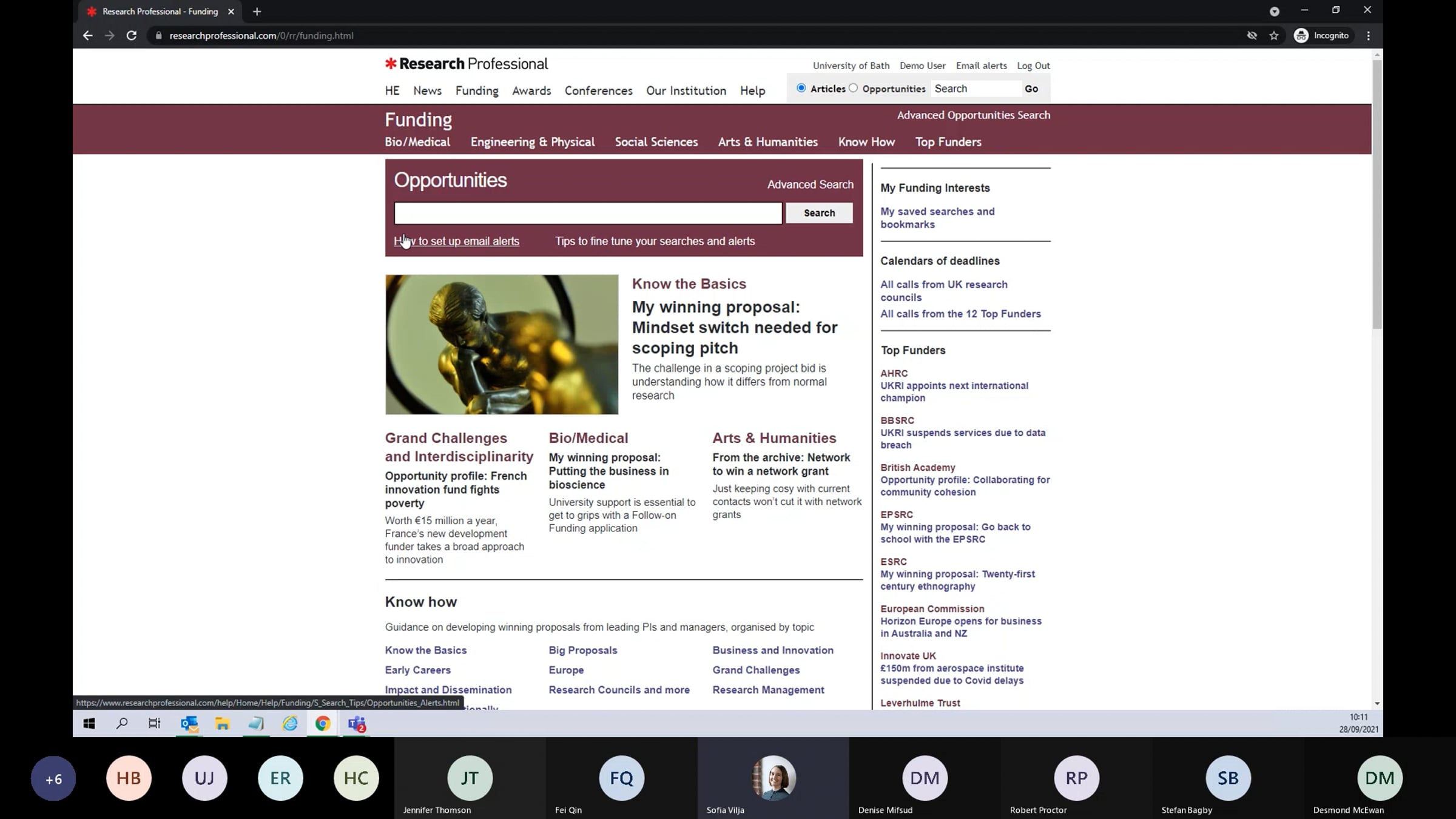Expand the +6 more participants bubble
The height and width of the screenshot is (819, 1456).
[53, 778]
